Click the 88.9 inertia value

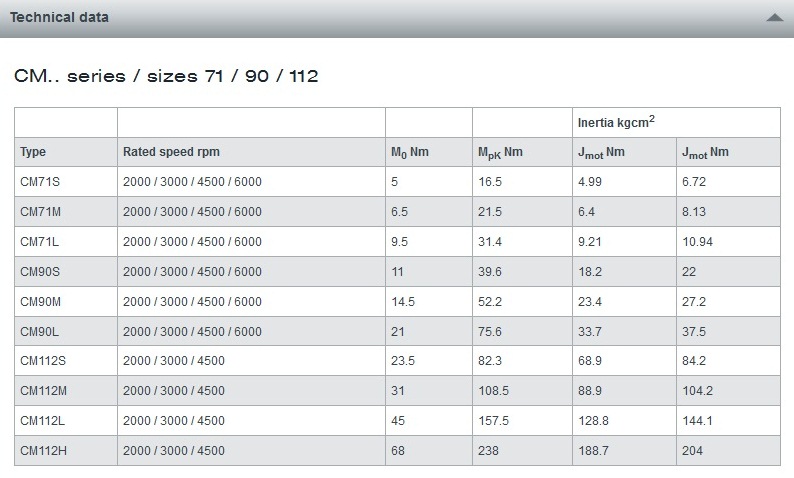coord(590,390)
